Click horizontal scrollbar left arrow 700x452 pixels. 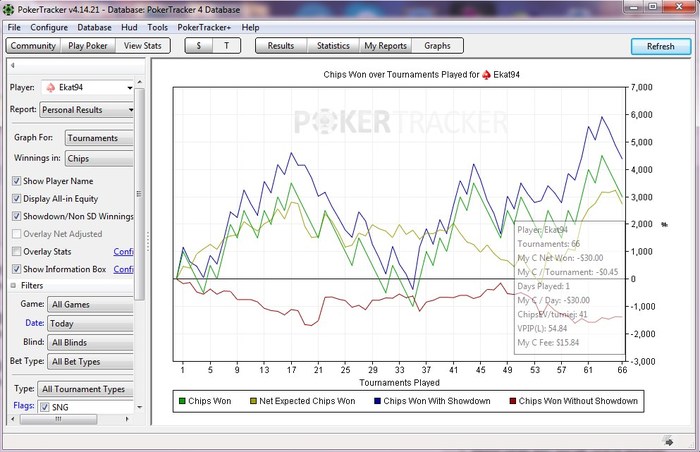tap(12, 419)
